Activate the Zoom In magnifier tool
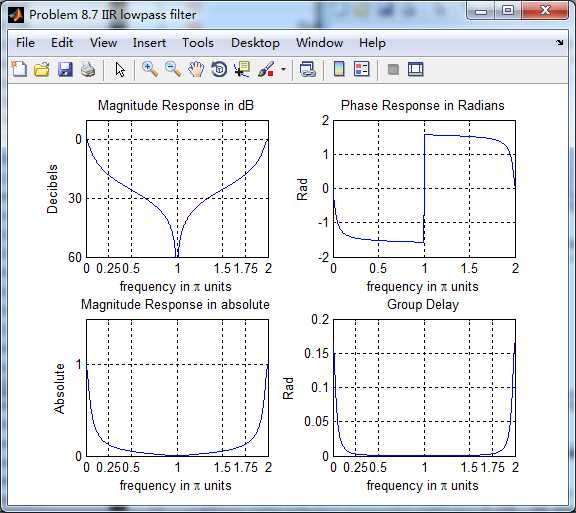576x513 pixels. [150, 69]
